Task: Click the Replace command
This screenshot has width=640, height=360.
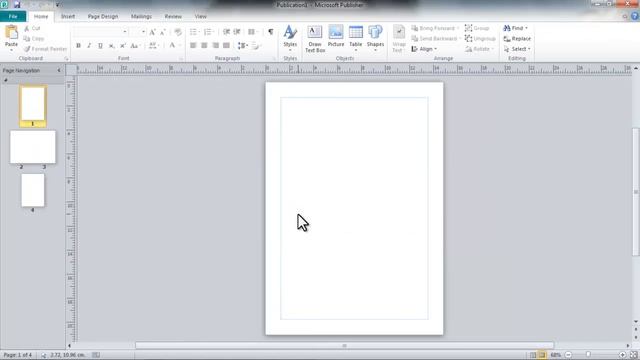Action: 517,39
